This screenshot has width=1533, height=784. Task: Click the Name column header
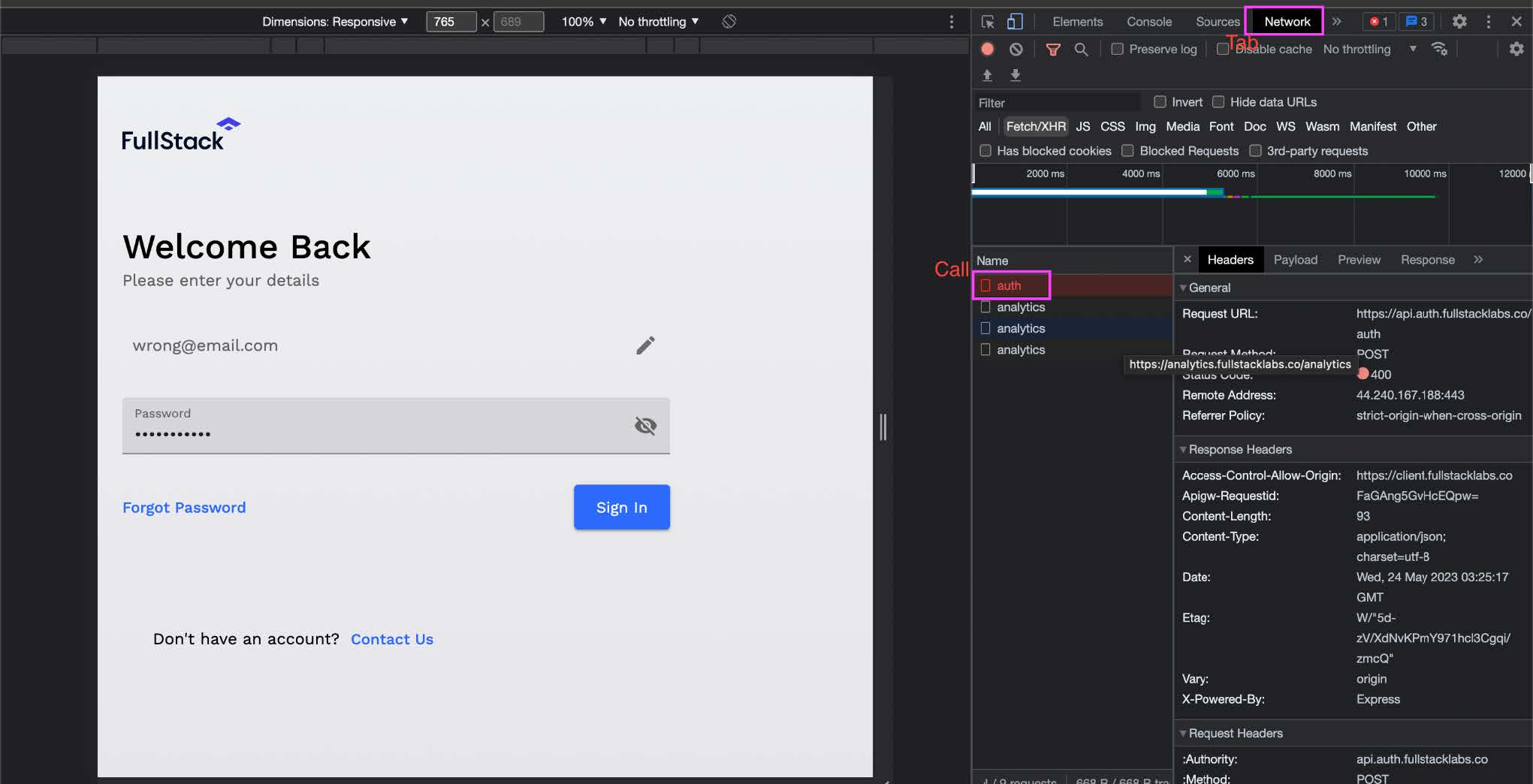[1073, 261]
